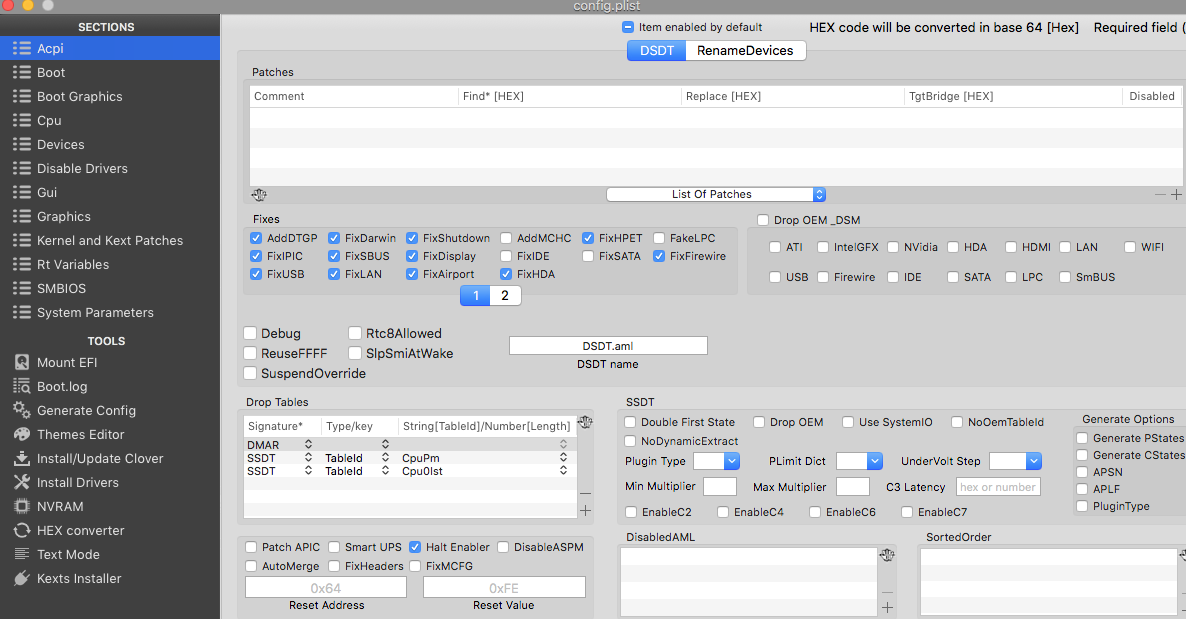
Task: Click Install/Update Clover download icon
Action: pos(22,459)
